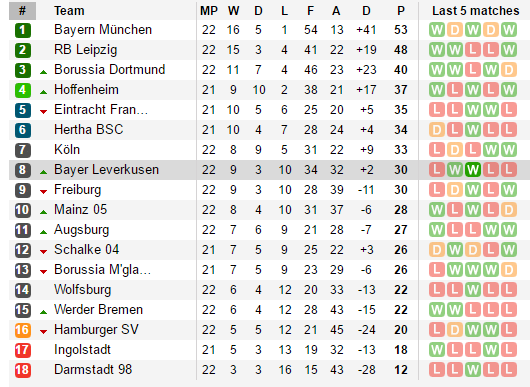Sort by the P points column header
Image resolution: width=530 pixels, height=387 pixels.
point(401,11)
